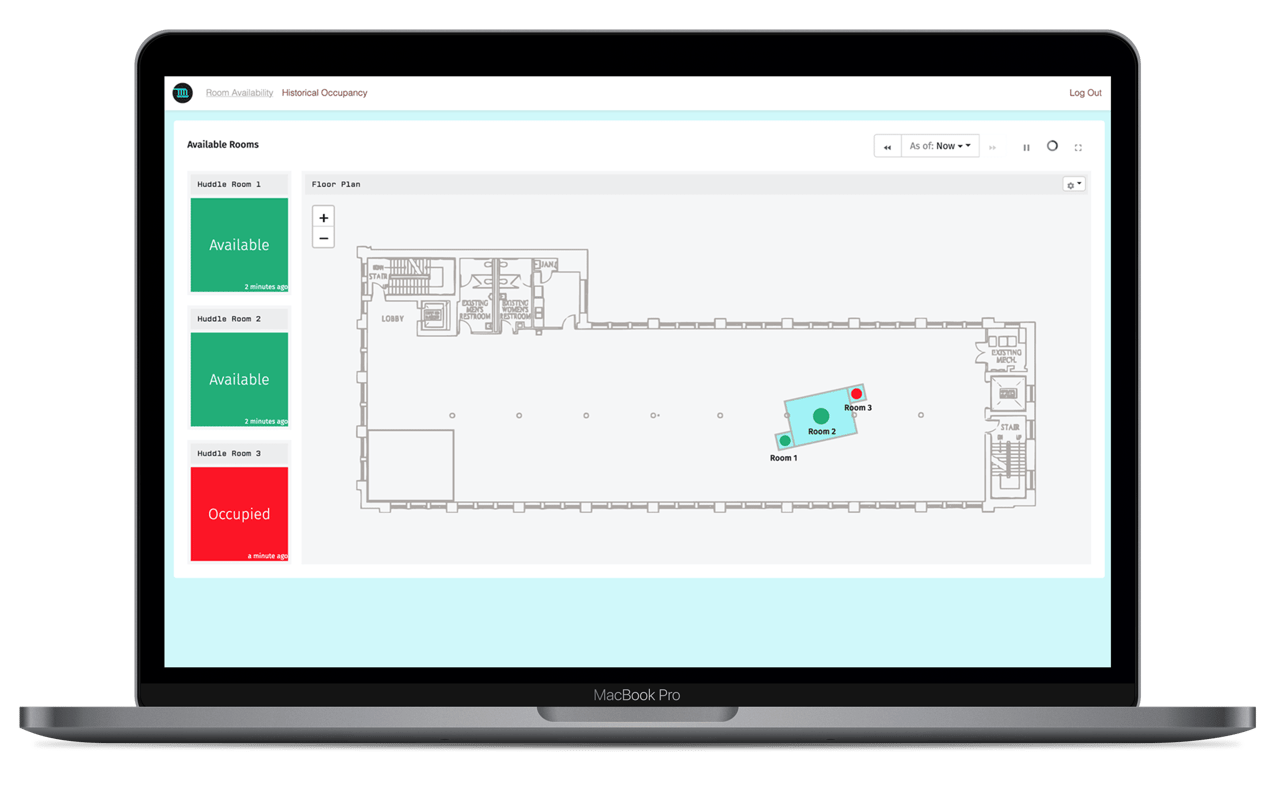Click the skip-forward icon beside the time selector
Image resolution: width=1280 pixels, height=789 pixels.
(992, 147)
